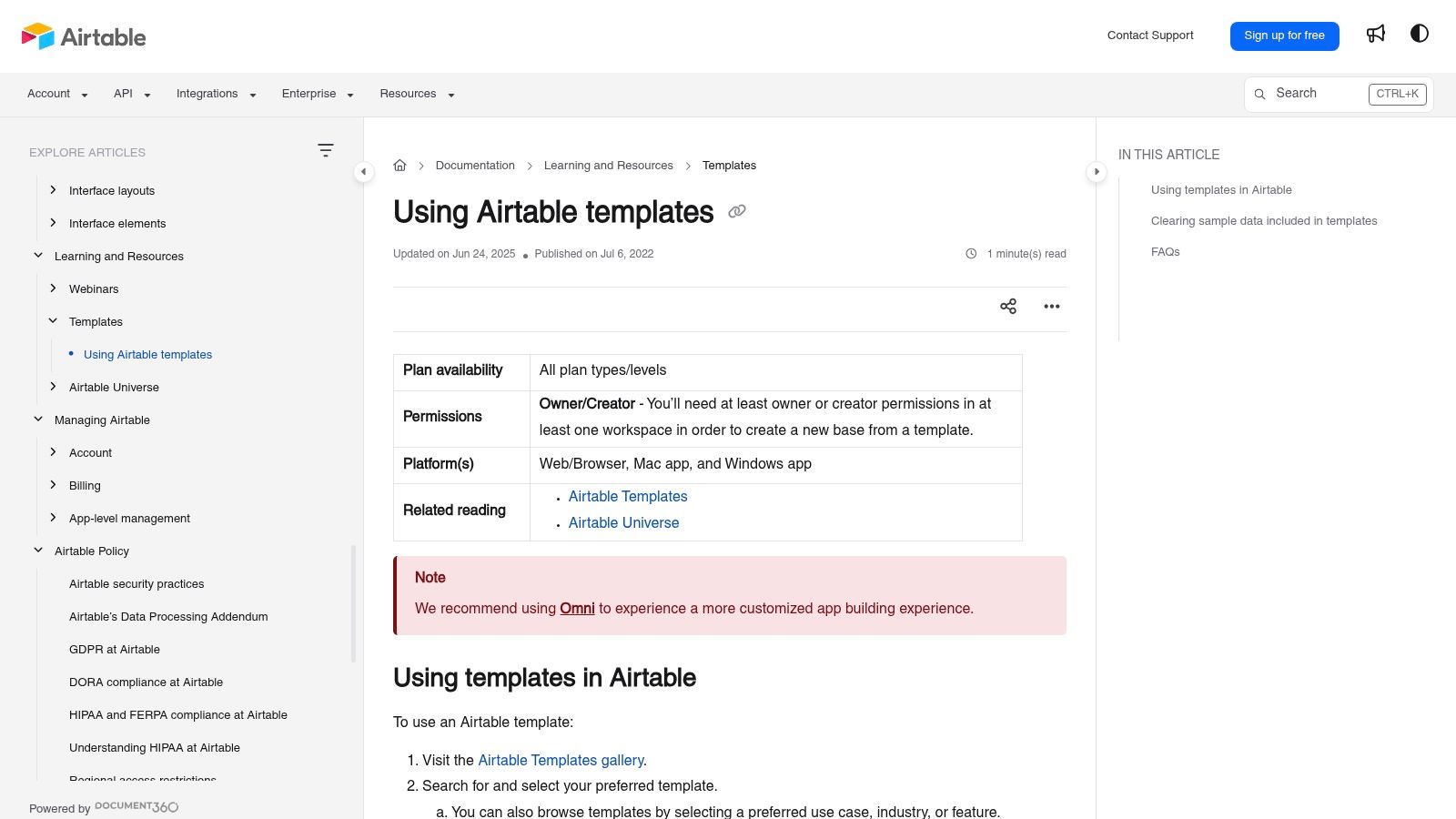
Task: Collapse the Airtable Policy section
Action: (38, 550)
